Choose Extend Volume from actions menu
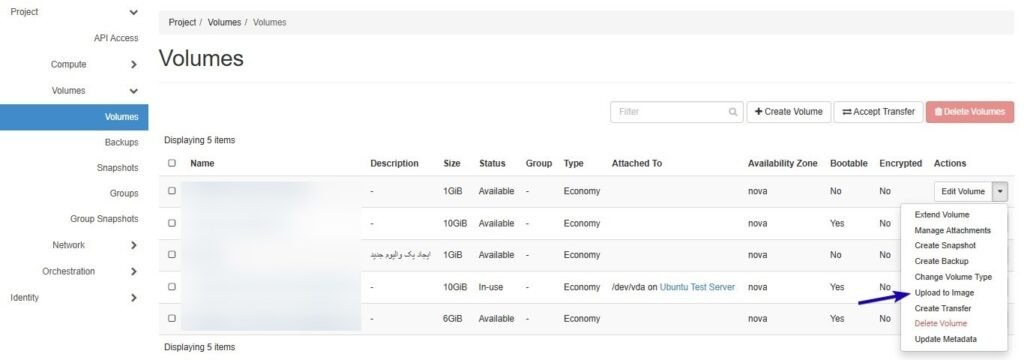1024x360 pixels. pyautogui.click(x=942, y=214)
